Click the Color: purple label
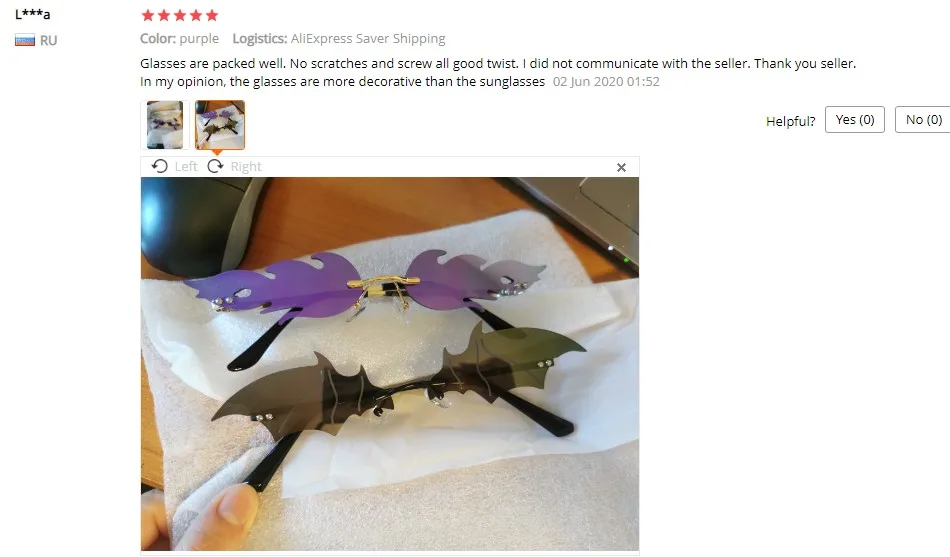The image size is (950, 557). (x=179, y=39)
